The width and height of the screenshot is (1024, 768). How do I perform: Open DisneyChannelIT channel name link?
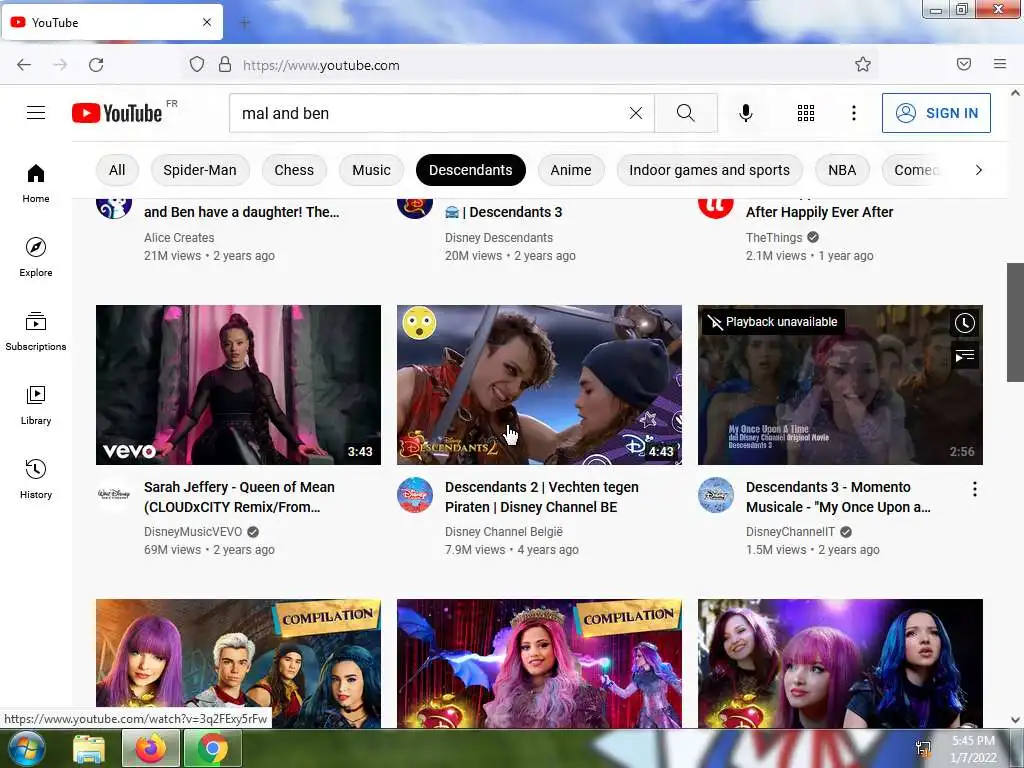tap(790, 532)
